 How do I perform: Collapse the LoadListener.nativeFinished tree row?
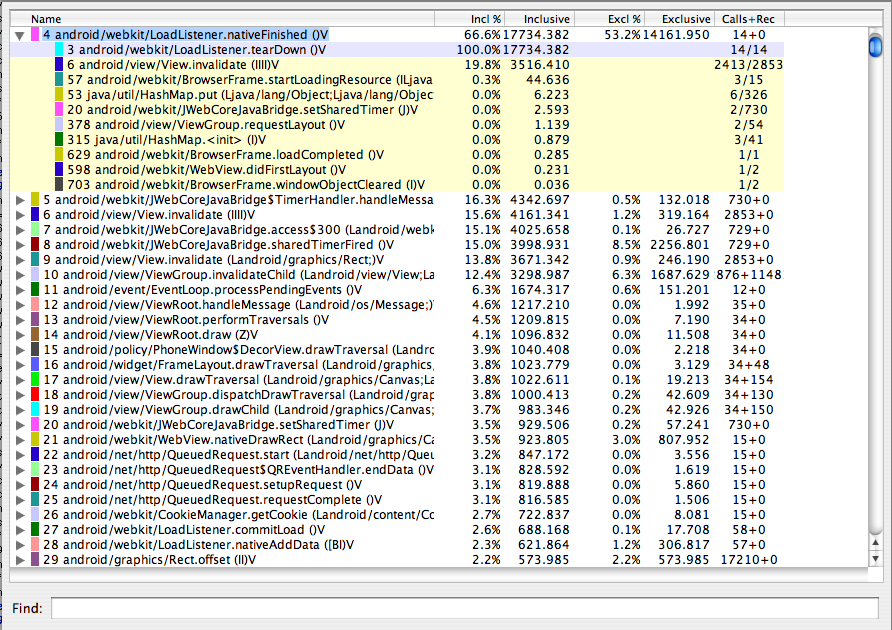(x=20, y=34)
